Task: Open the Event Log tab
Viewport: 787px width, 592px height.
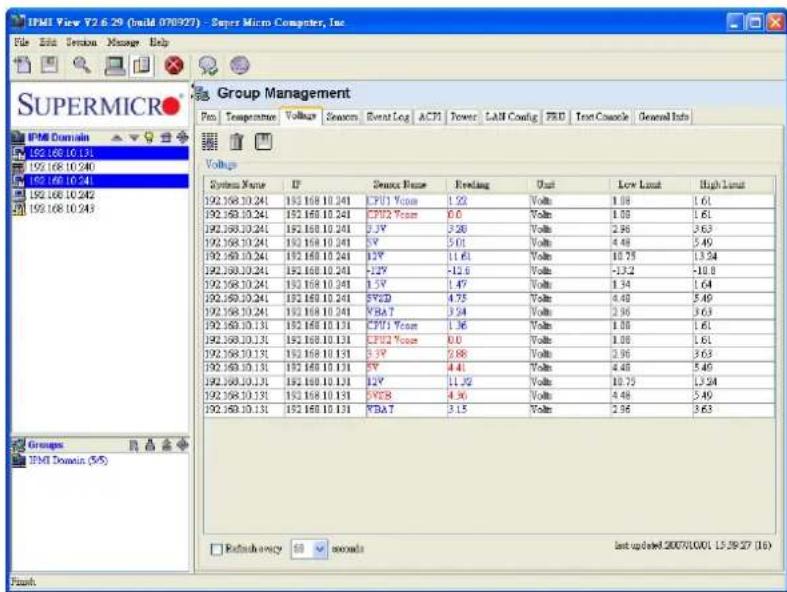Action: coord(387,116)
